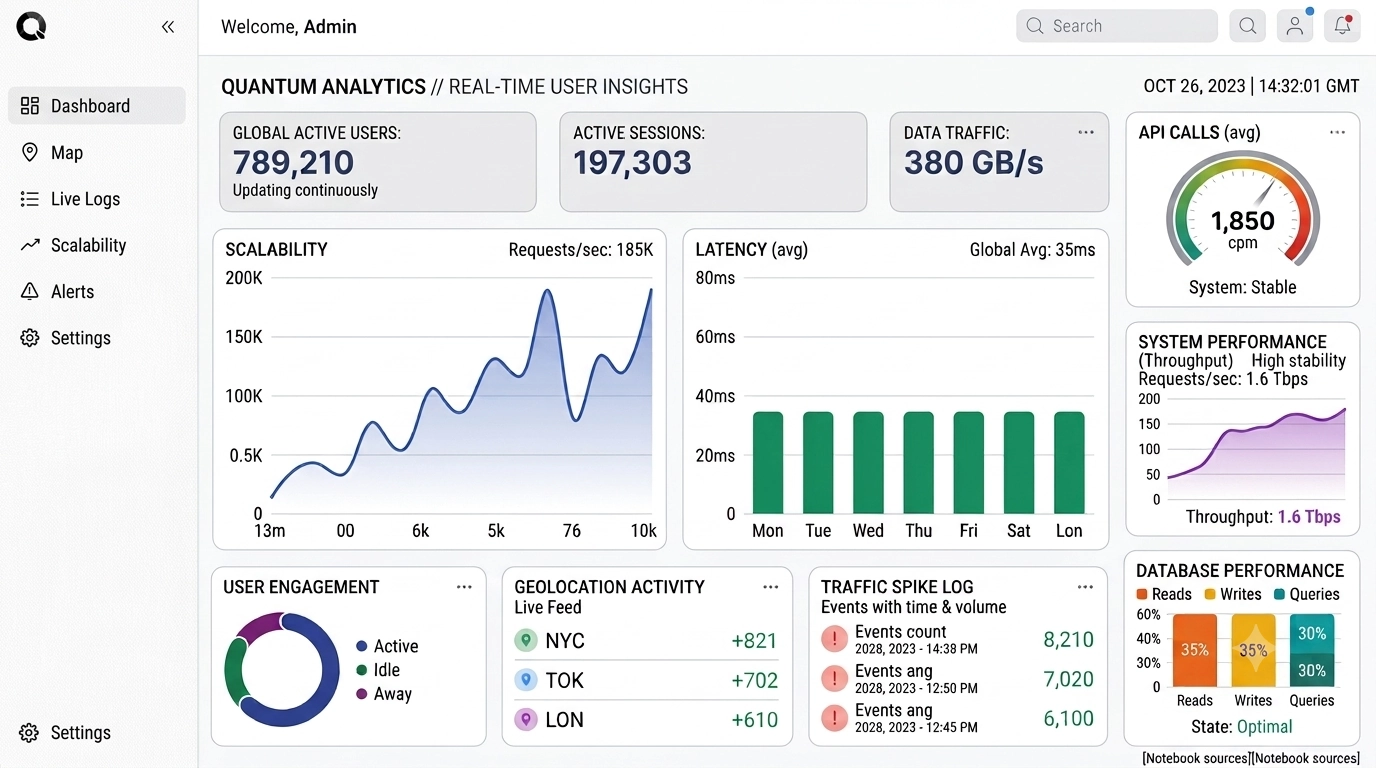The width and height of the screenshot is (1376, 768).
Task: Open the Dashboard menu item
Action: click(x=97, y=106)
